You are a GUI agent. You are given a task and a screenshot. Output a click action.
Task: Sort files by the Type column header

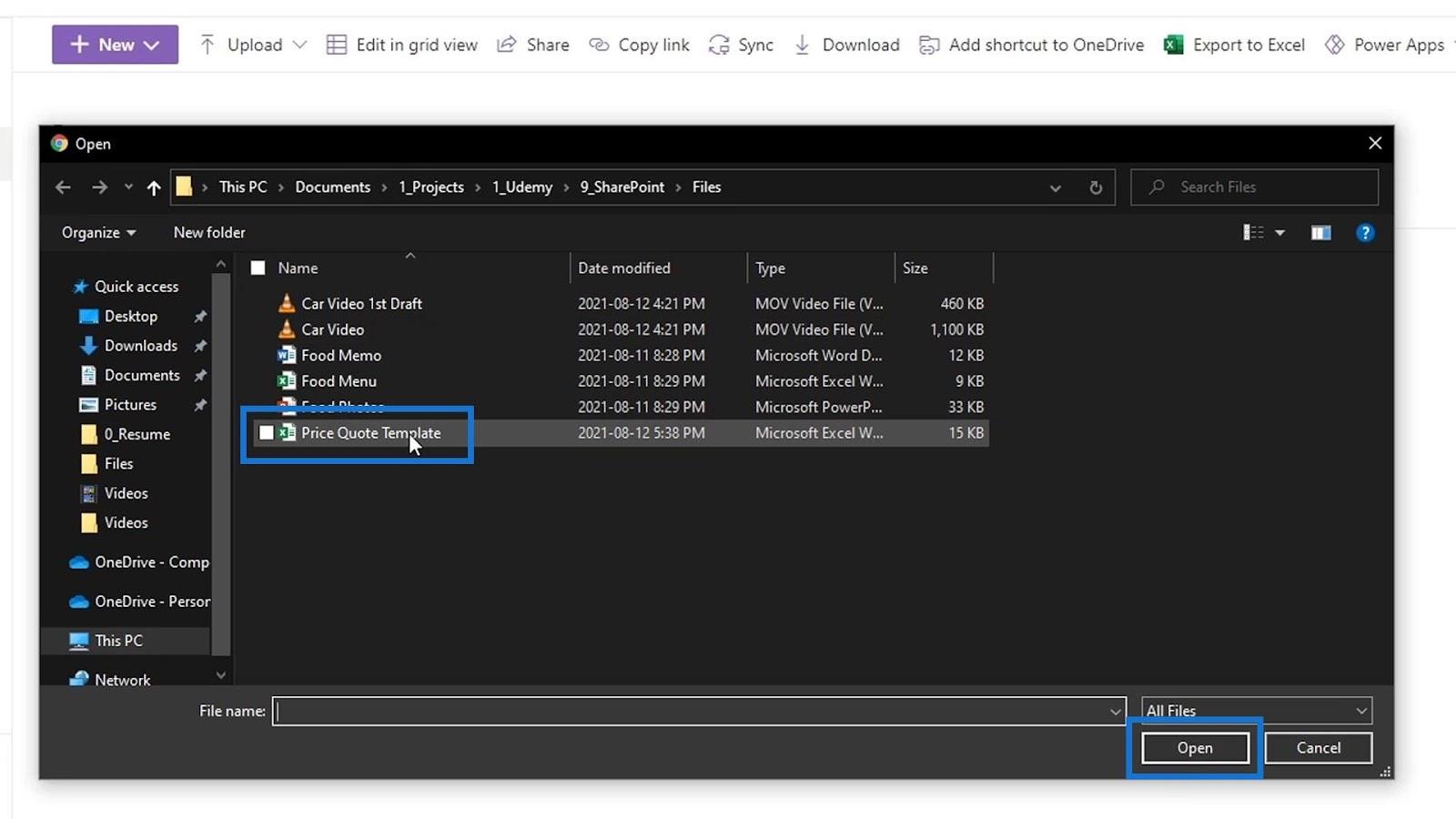[x=821, y=268]
